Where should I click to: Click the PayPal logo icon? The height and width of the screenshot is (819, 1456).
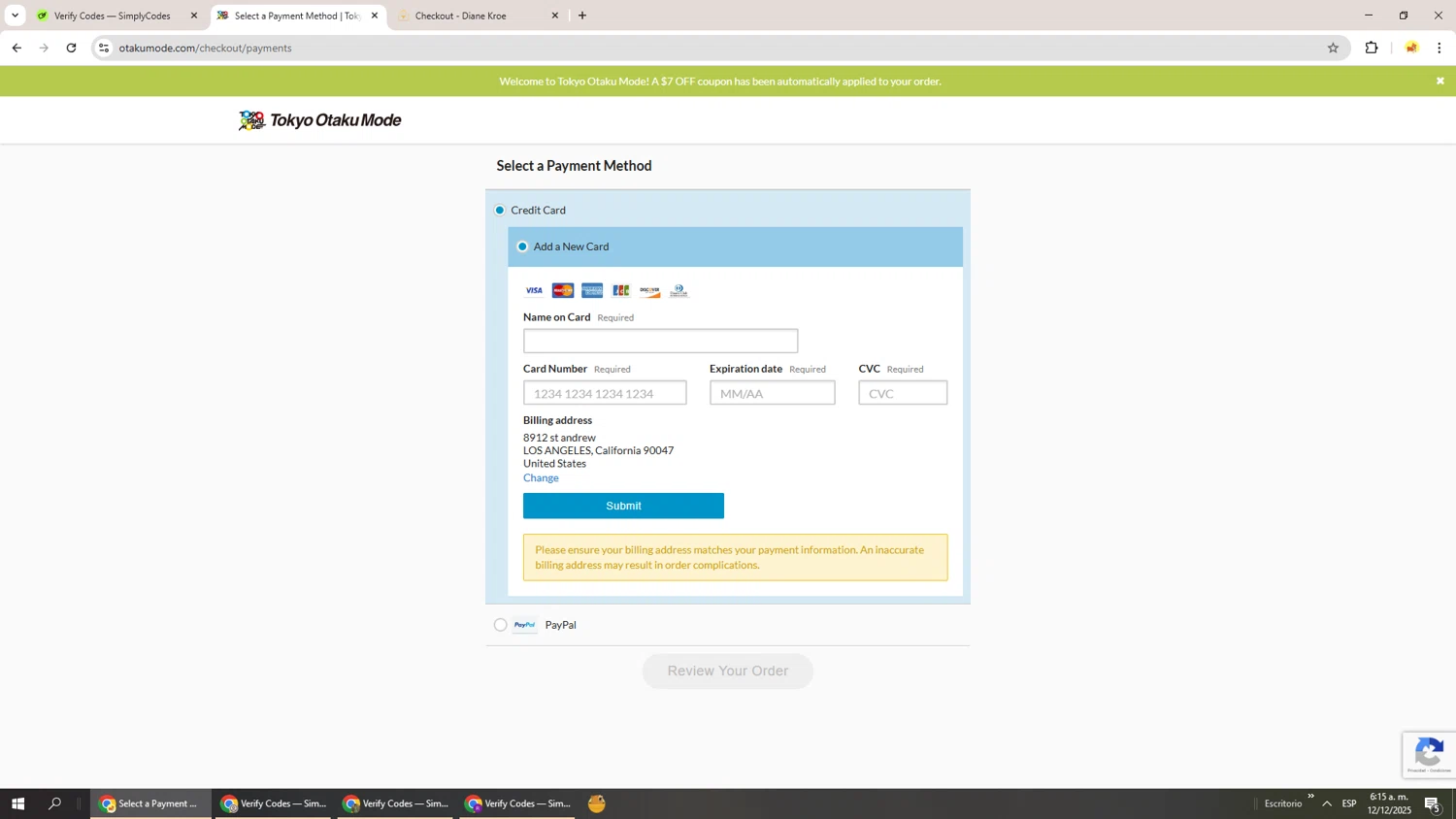525,625
